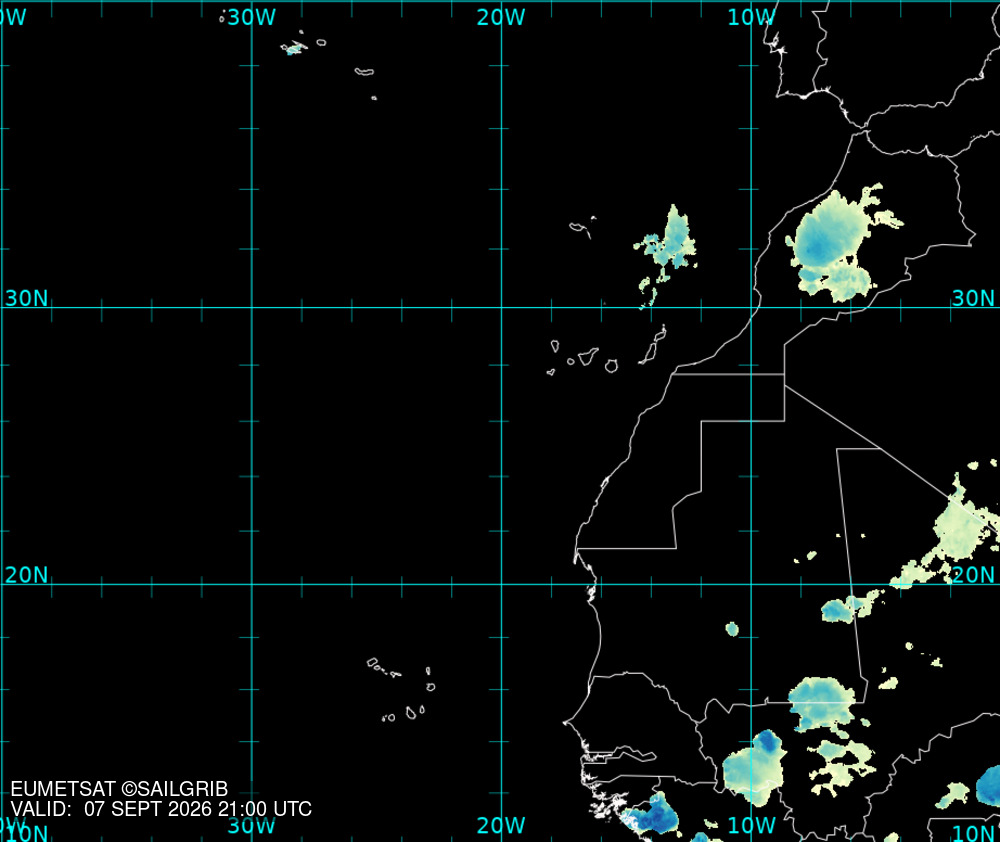Click the 30N and 20W grid intersection
Screen dimensions: 1000x842
pos(501,307)
